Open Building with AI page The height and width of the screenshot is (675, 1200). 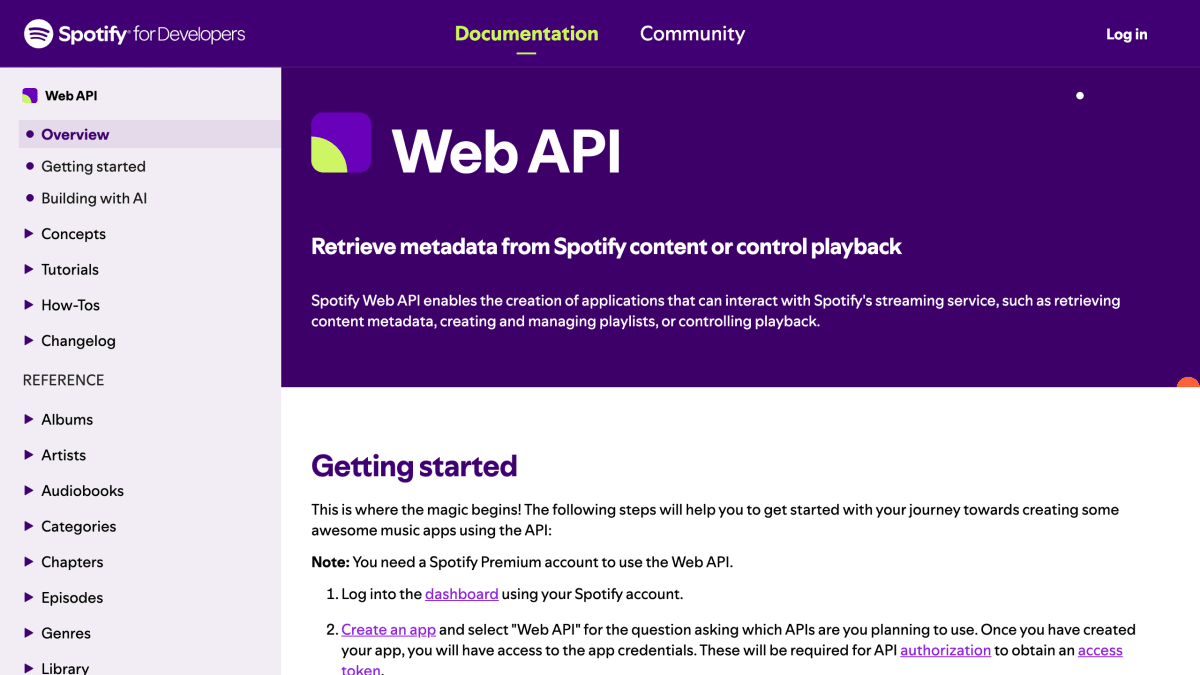coord(94,198)
